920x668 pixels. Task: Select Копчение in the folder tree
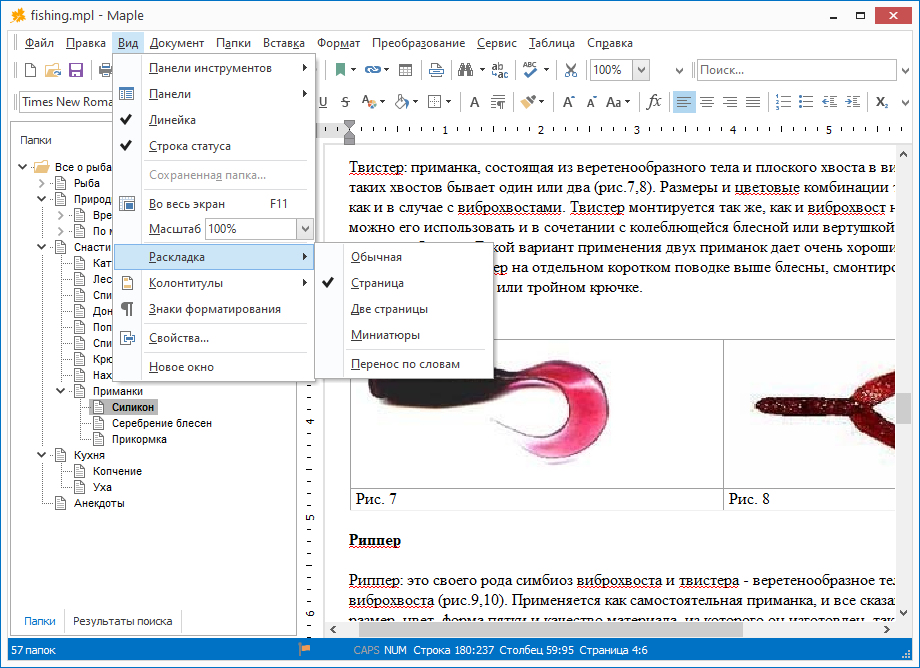117,471
